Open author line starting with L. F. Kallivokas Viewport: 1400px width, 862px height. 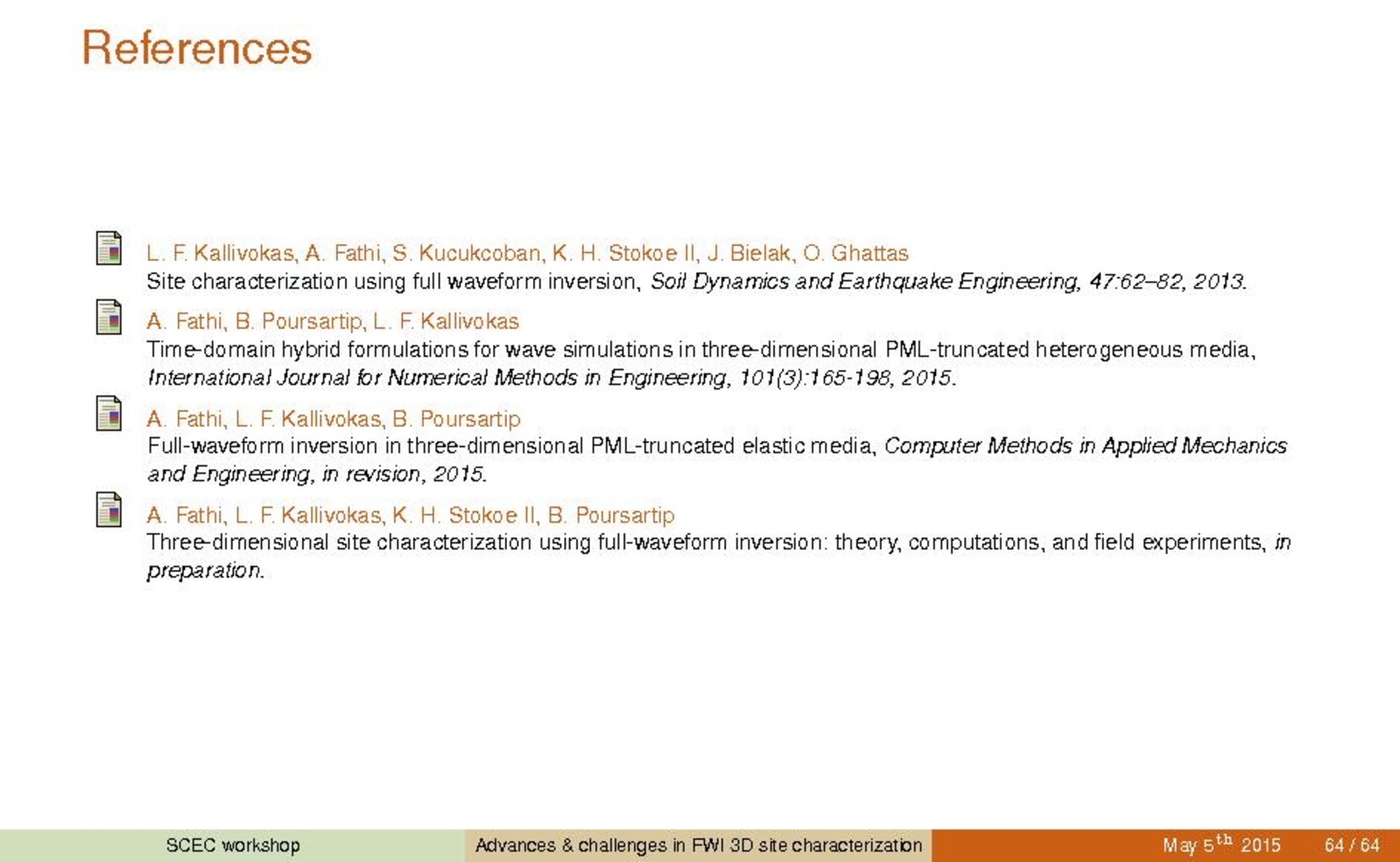coord(526,254)
